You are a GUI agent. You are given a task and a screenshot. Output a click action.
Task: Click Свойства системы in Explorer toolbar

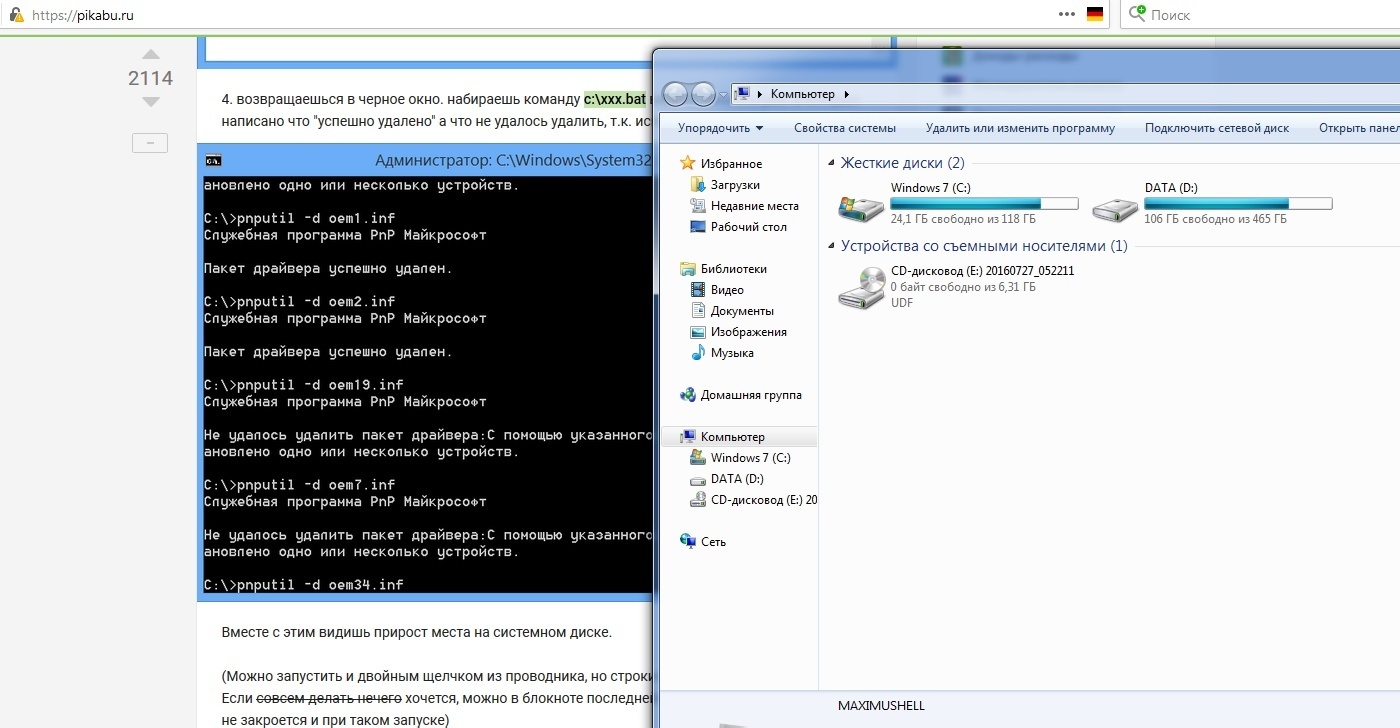[x=845, y=128]
